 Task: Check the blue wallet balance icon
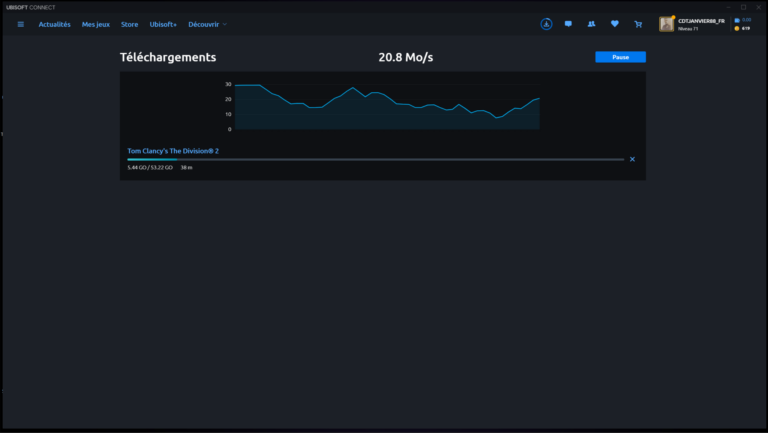[x=737, y=20]
